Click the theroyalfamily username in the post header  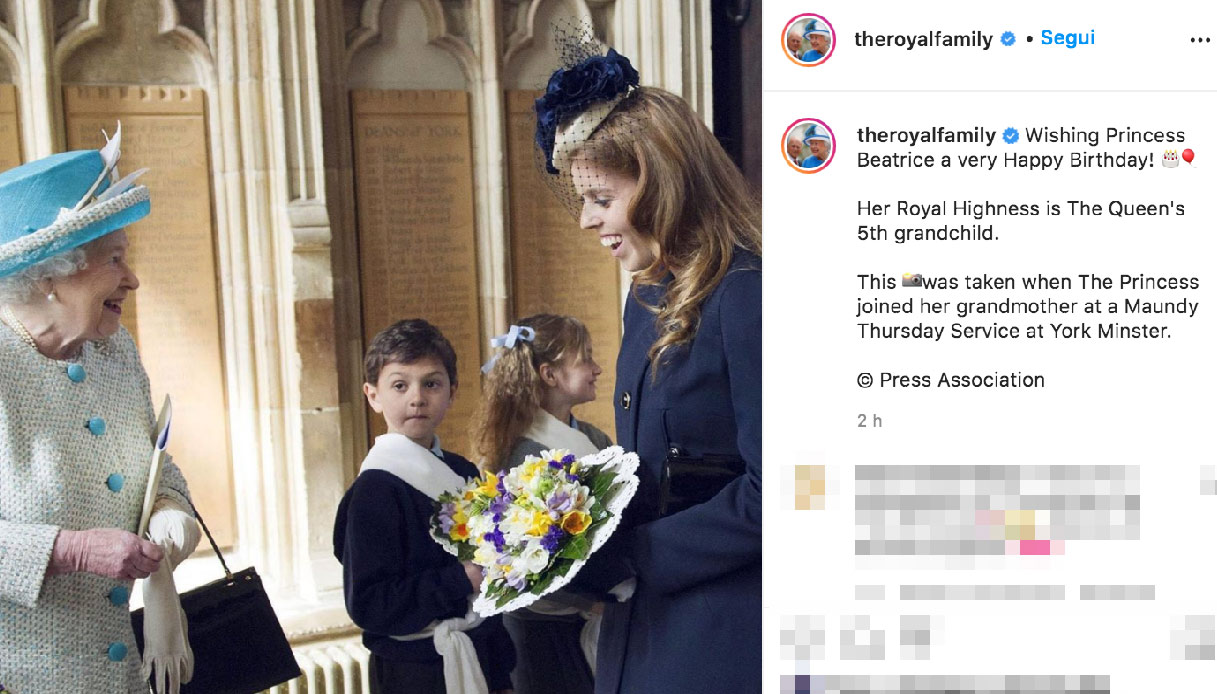click(x=923, y=39)
